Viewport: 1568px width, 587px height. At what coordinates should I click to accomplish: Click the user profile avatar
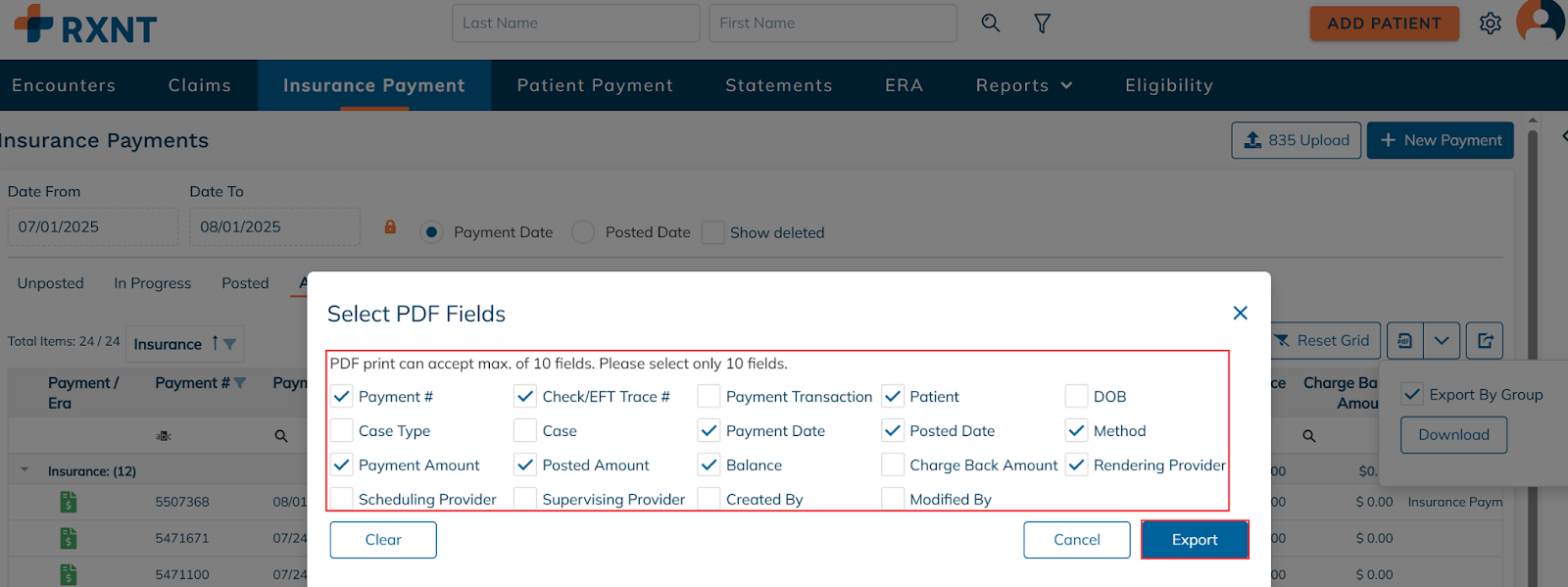pos(1541,20)
